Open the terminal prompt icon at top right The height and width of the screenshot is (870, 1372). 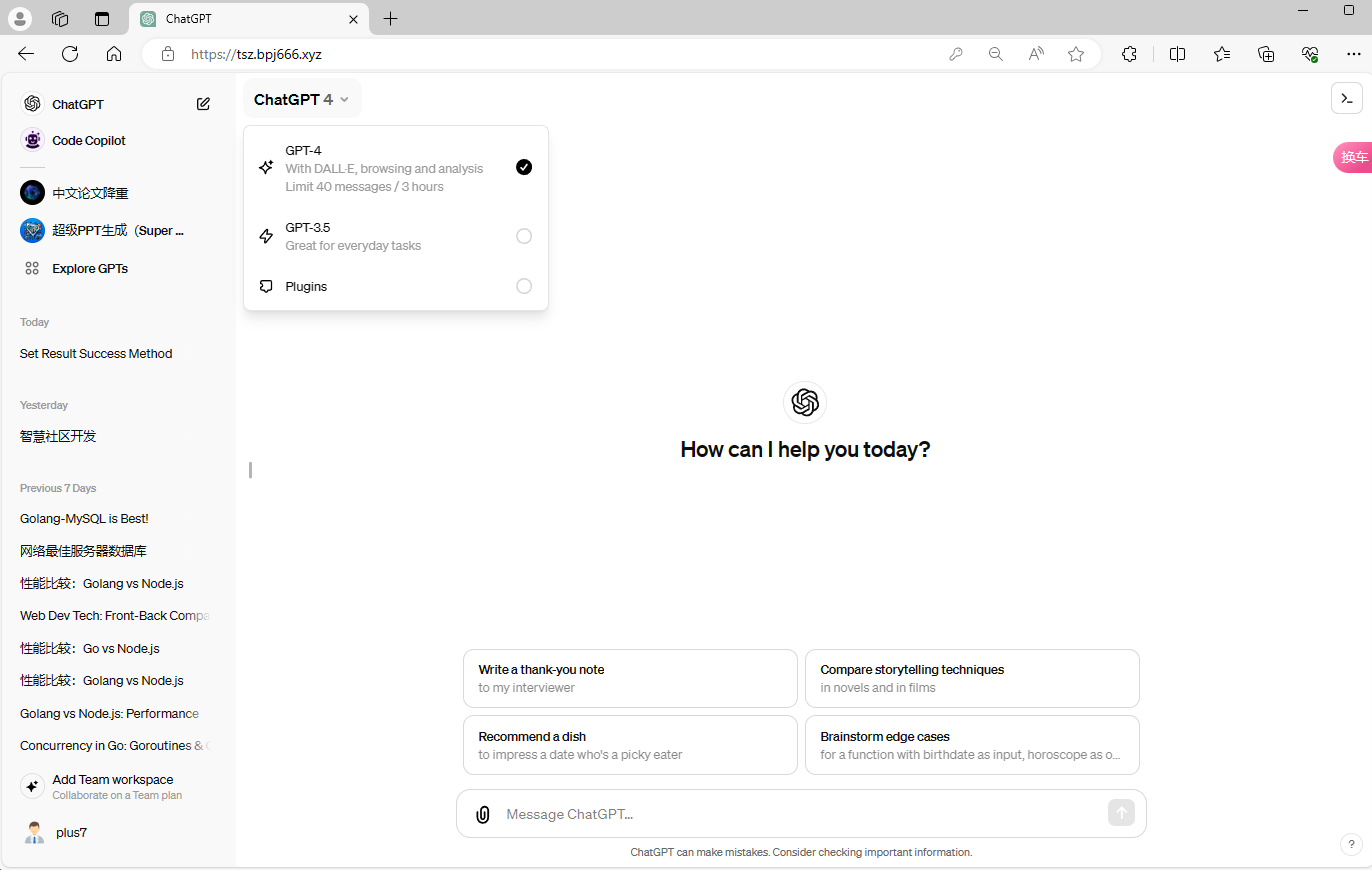coord(1347,98)
